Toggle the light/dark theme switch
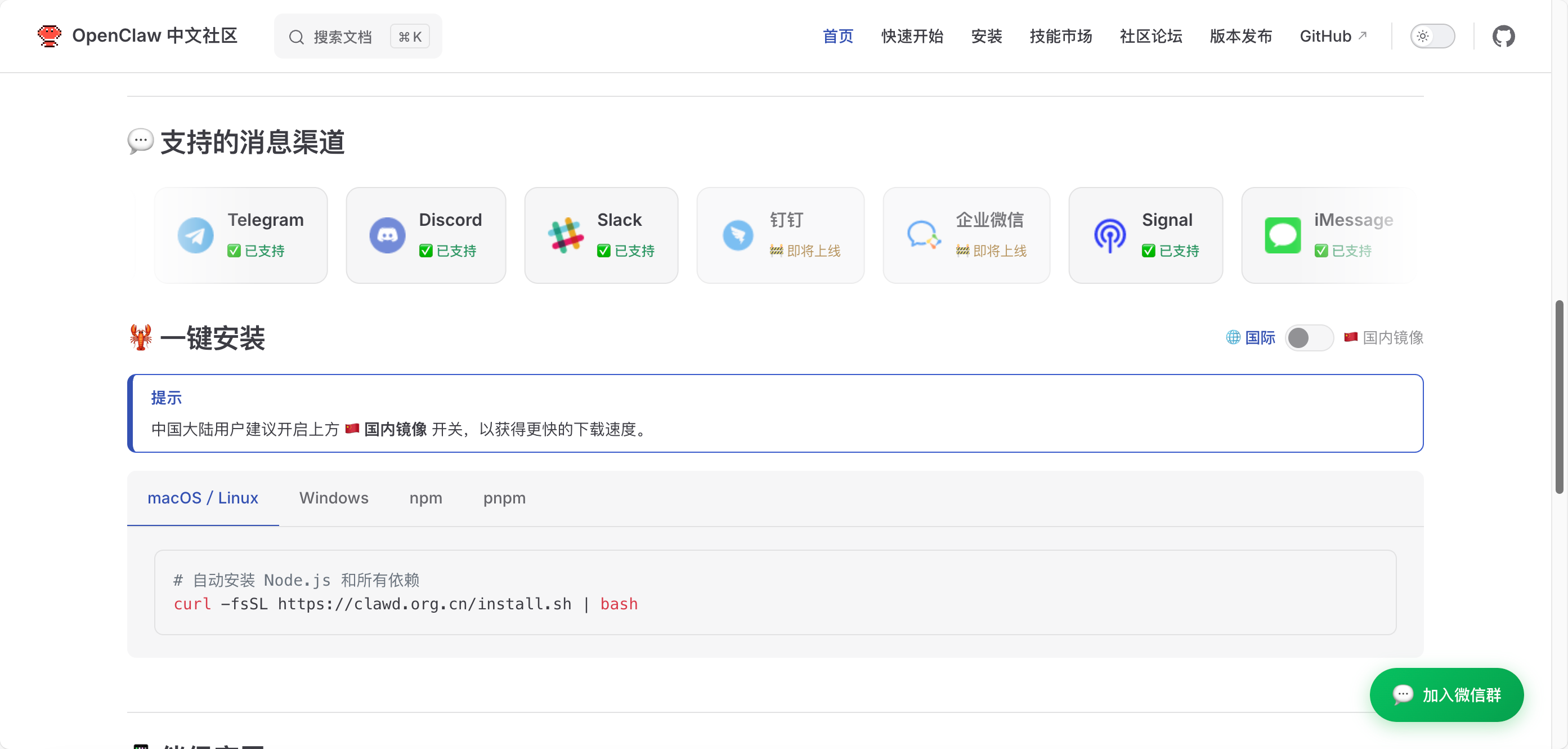1568x749 pixels. point(1432,37)
